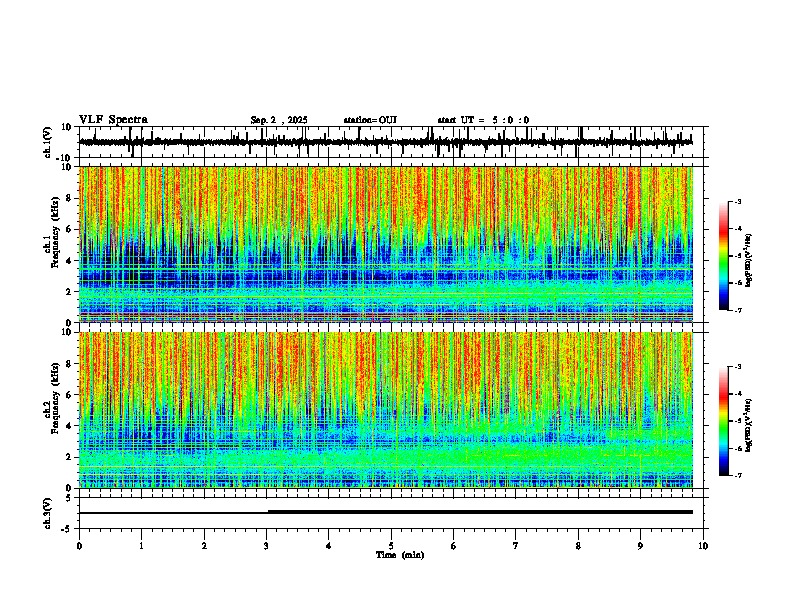
Task: Click the "start UT = 5 : 0 : 0" text
Action: (x=483, y=120)
